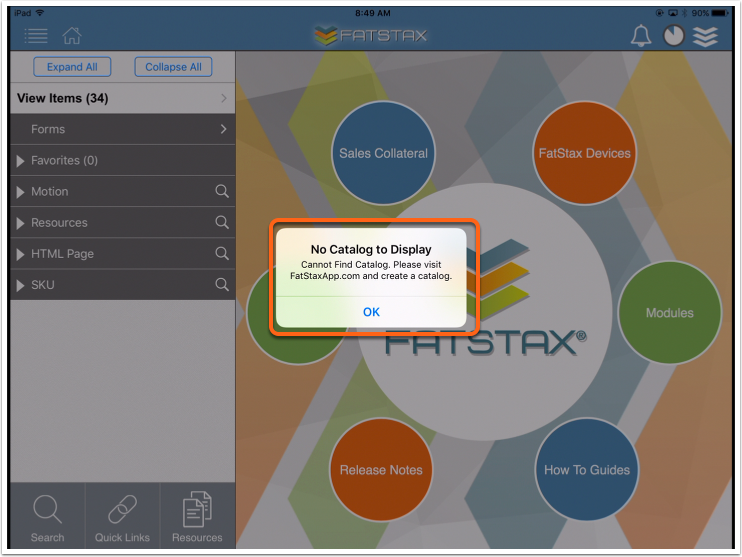Tap the AirPlay status icon
The height and width of the screenshot is (557, 742).
pos(672,13)
